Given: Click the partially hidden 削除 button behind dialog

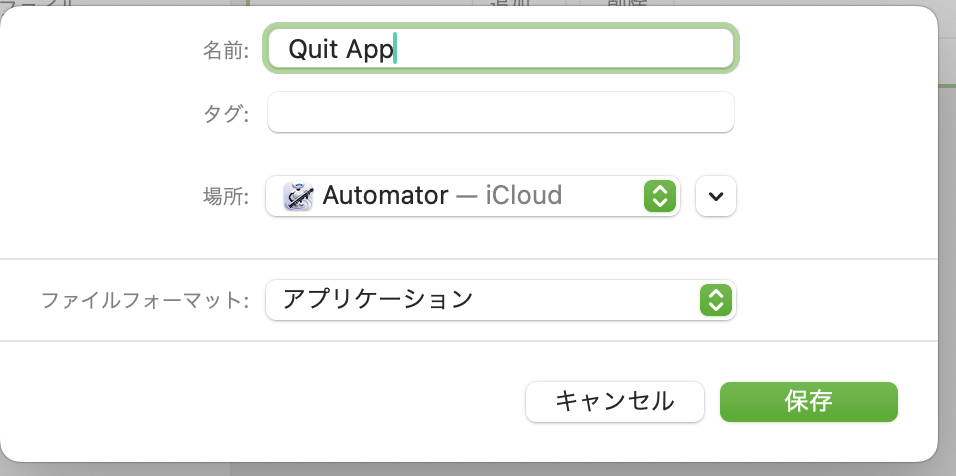Looking at the screenshot, I should [x=627, y=3].
